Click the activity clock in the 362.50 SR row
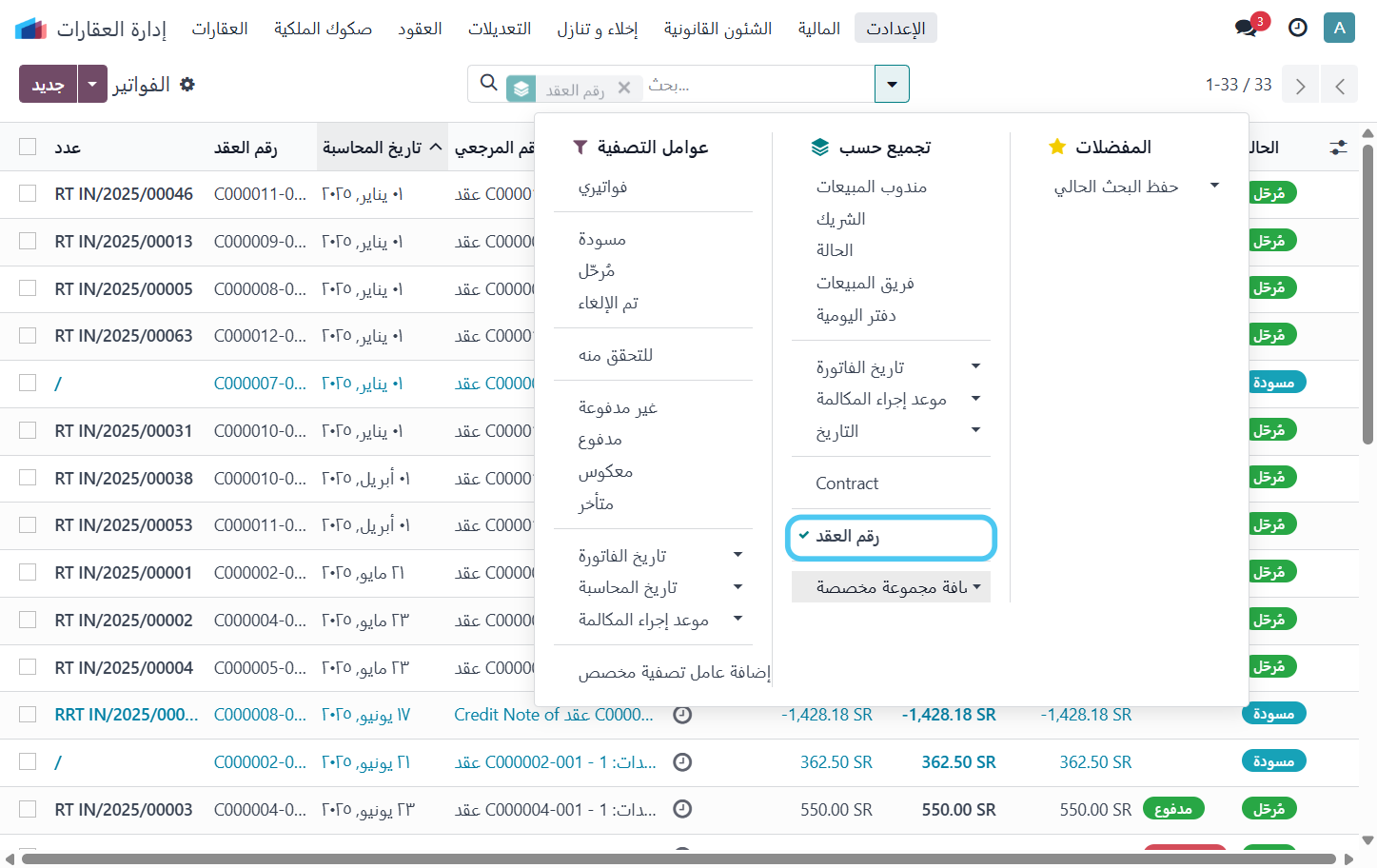Screen dimensions: 1377x868 coord(682,761)
